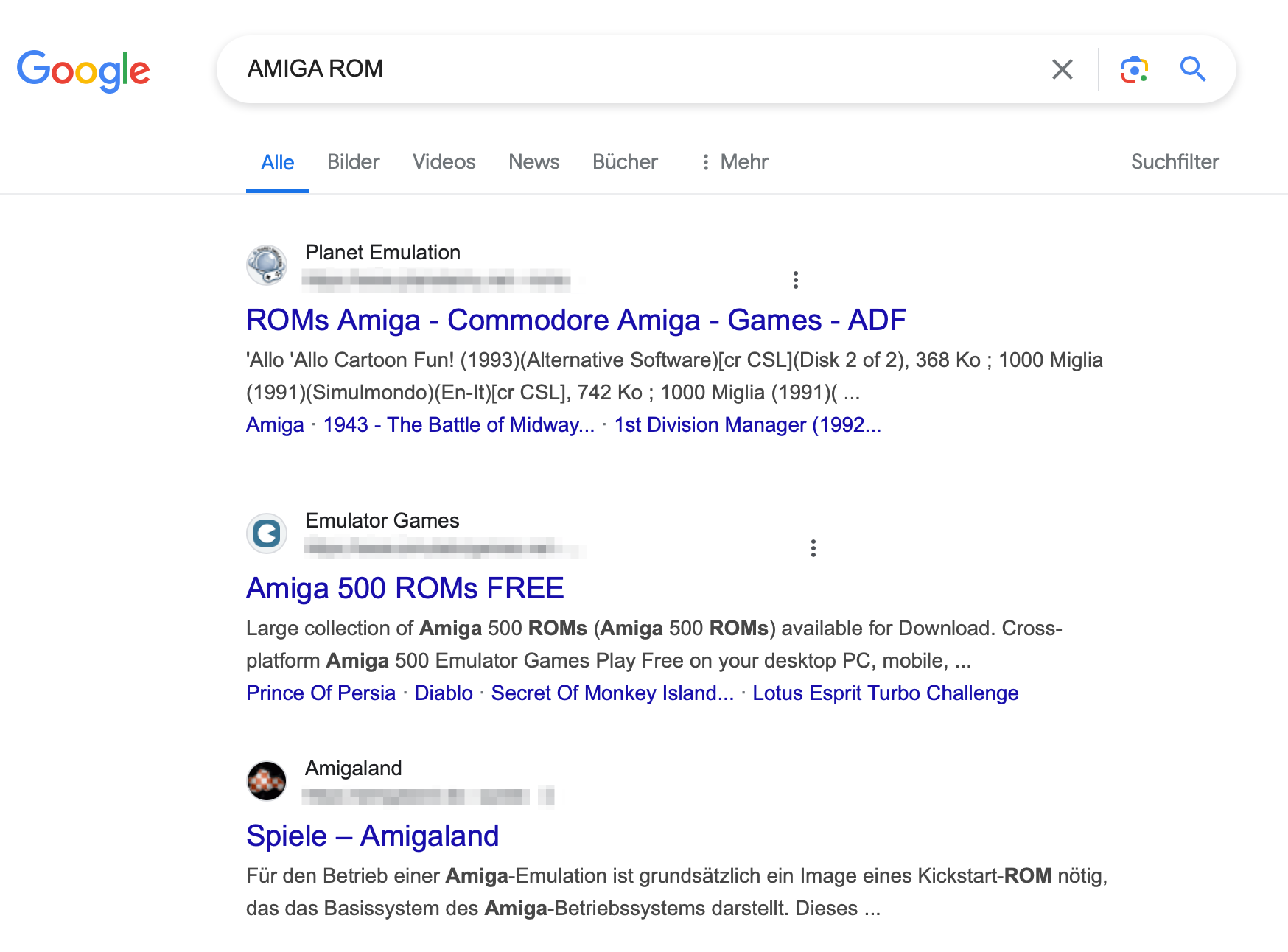
Task: Open Secret Of Monkey Island sitelink
Action: (613, 693)
